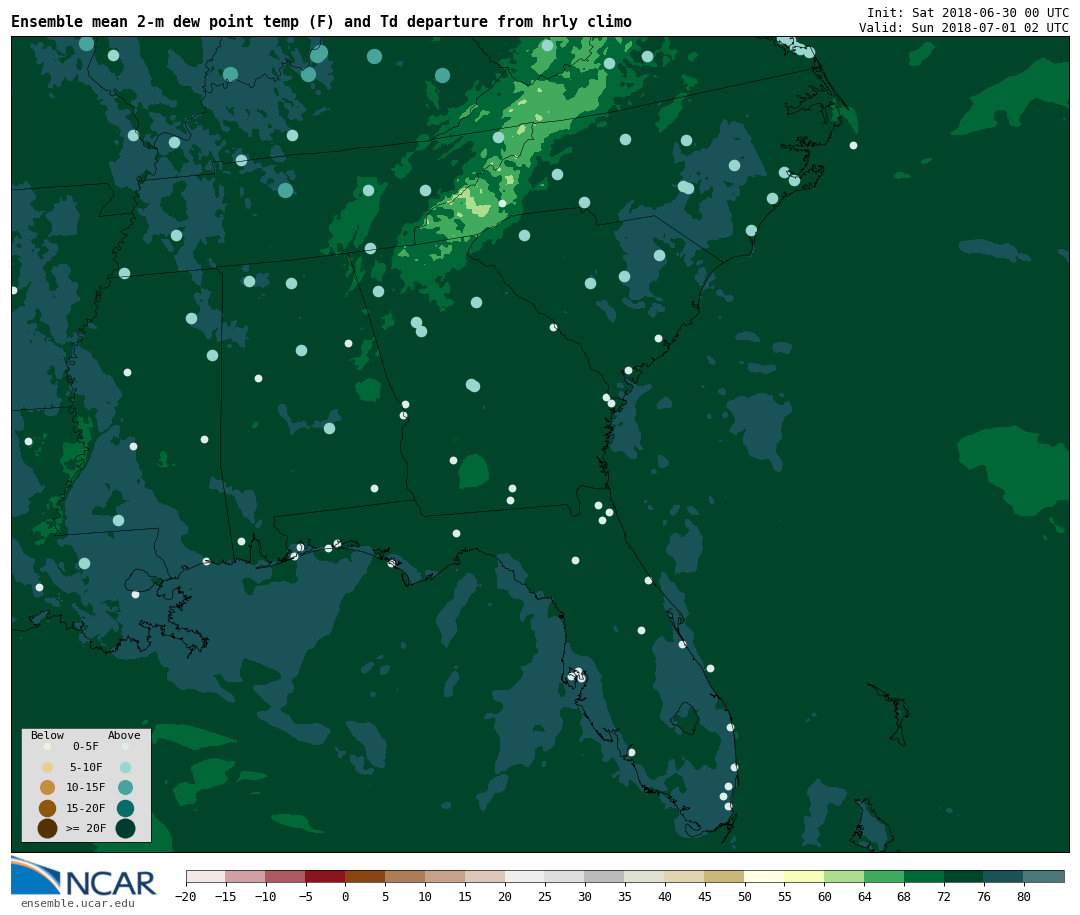Pick the yellow swatch between 55 and 60
Screen dimensions: 1080x915
pyautogui.click(x=804, y=876)
